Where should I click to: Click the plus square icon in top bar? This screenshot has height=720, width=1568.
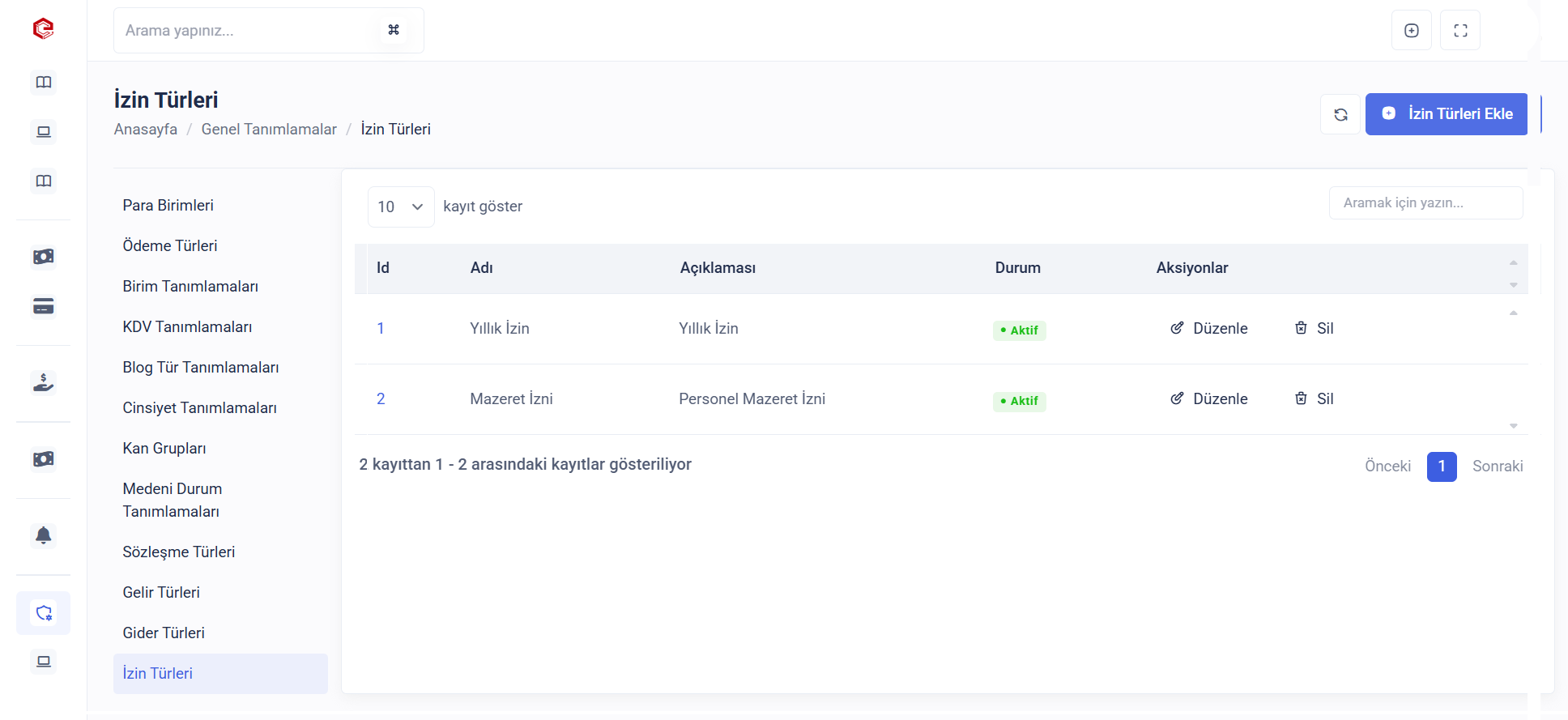pyautogui.click(x=1412, y=31)
